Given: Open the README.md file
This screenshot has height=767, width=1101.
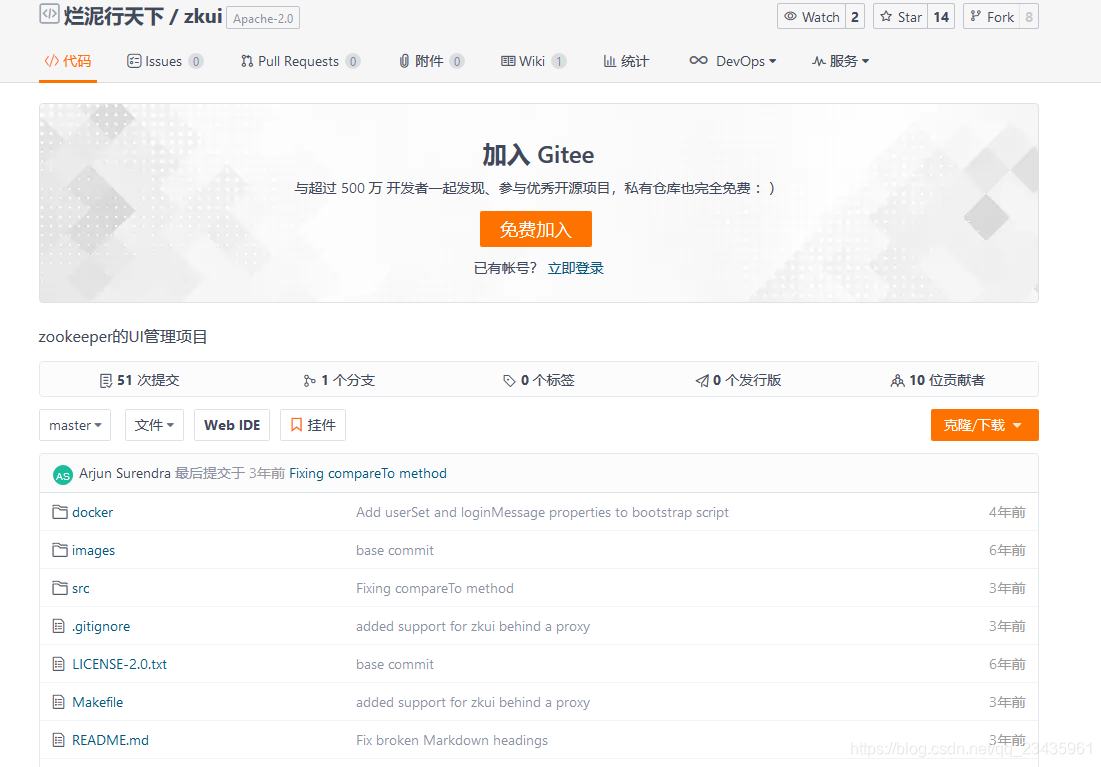Looking at the screenshot, I should (110, 740).
